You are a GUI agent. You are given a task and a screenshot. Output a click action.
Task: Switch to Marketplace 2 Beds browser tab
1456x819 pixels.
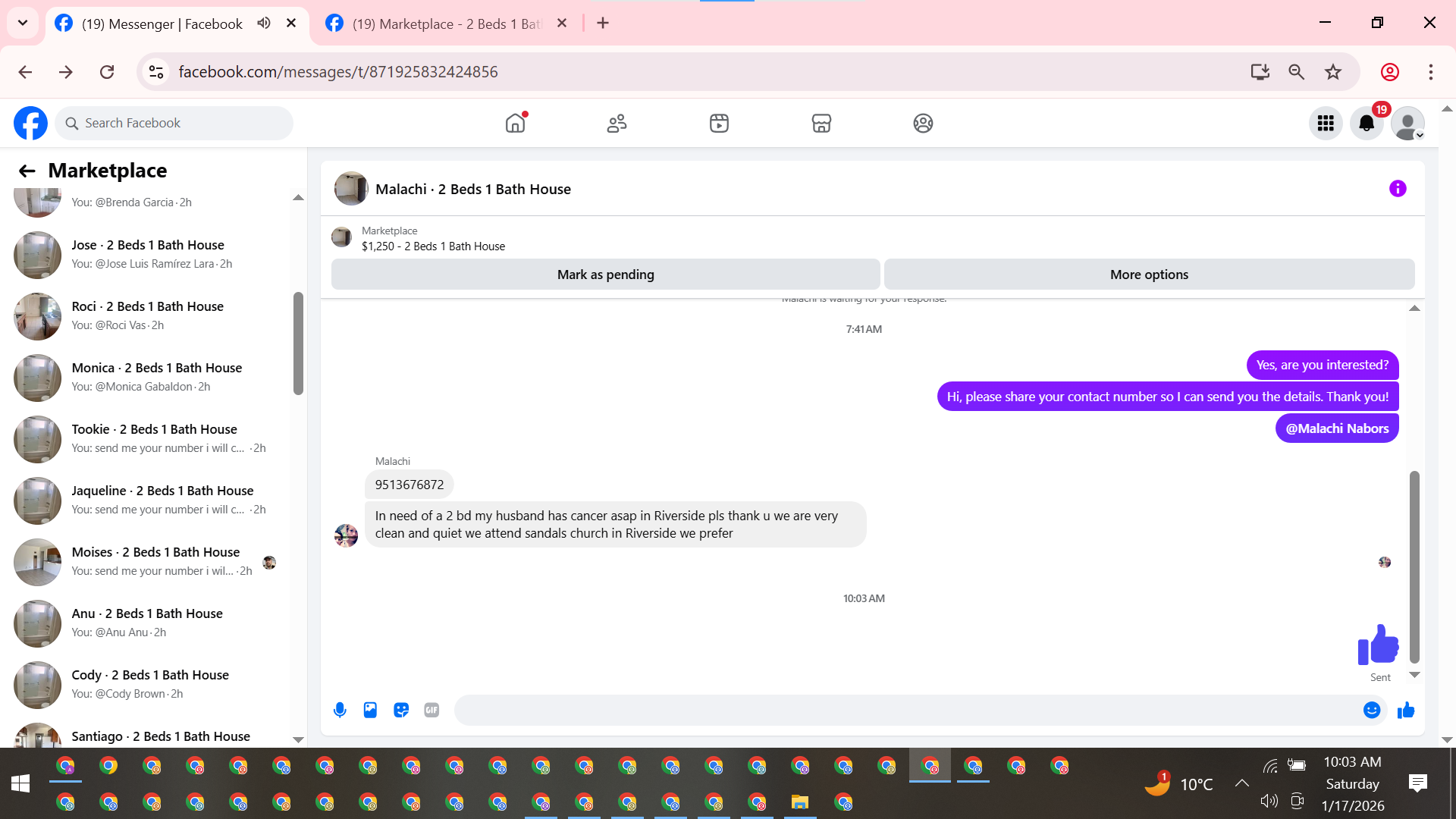point(447,24)
